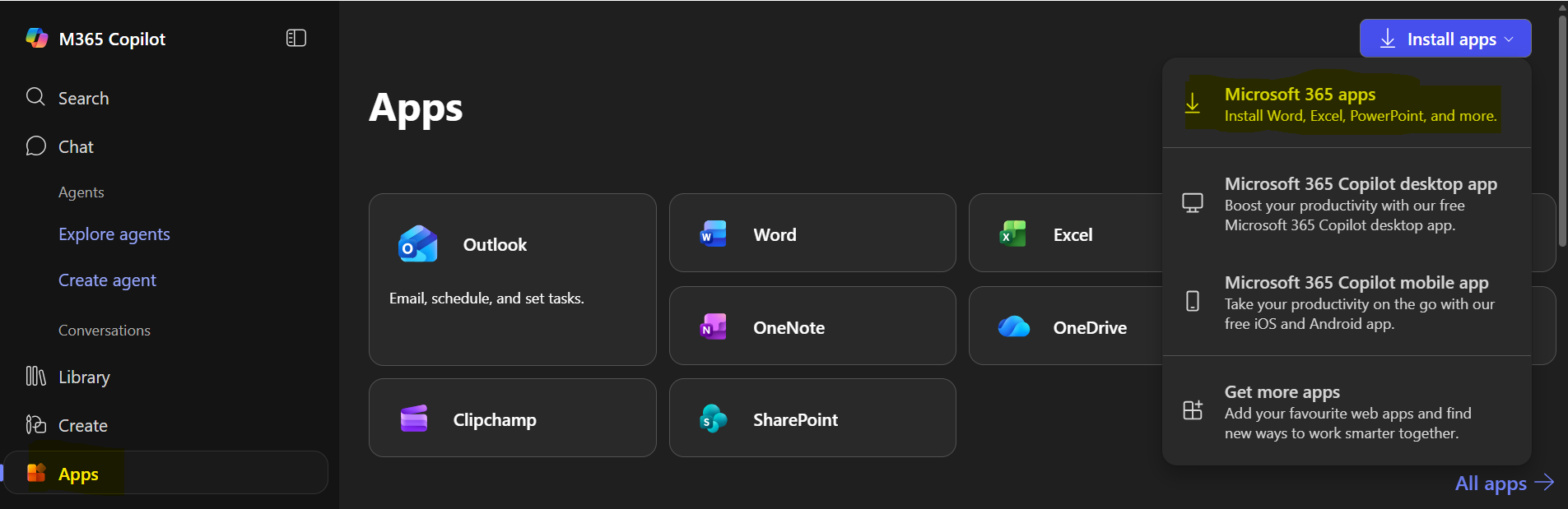Click the download icon on Install apps button
Image resolution: width=1568 pixels, height=509 pixels.
click(1388, 39)
